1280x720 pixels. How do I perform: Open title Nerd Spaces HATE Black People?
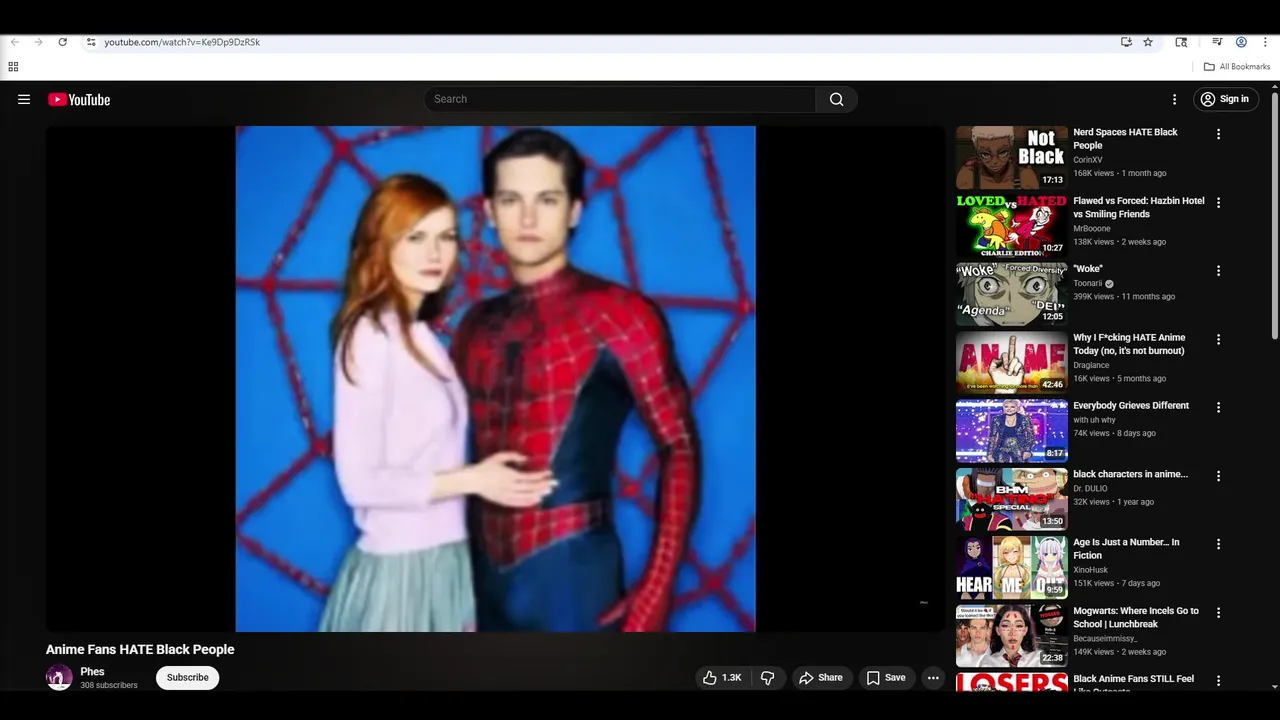(x=1125, y=139)
